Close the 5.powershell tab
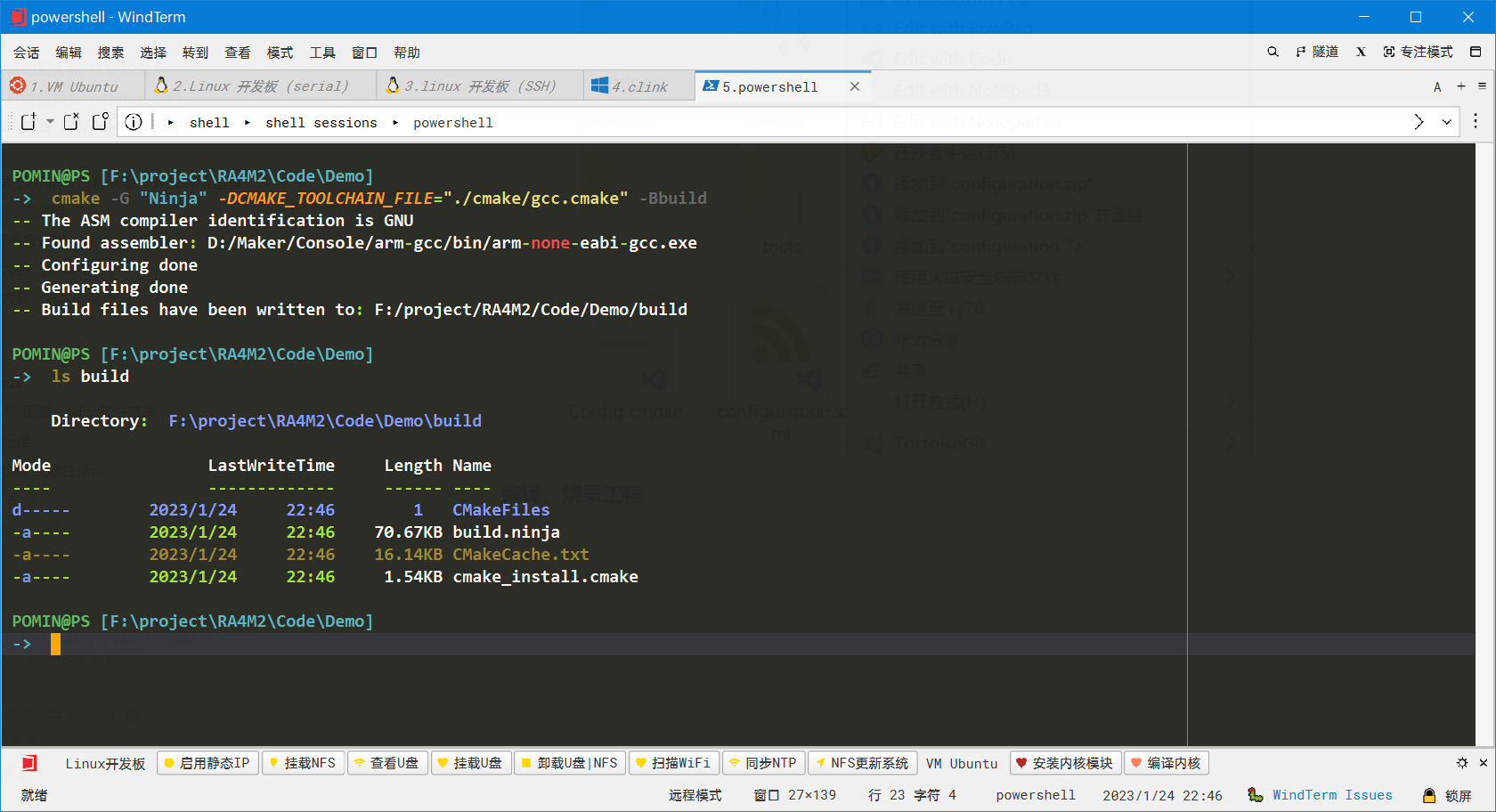 855,86
